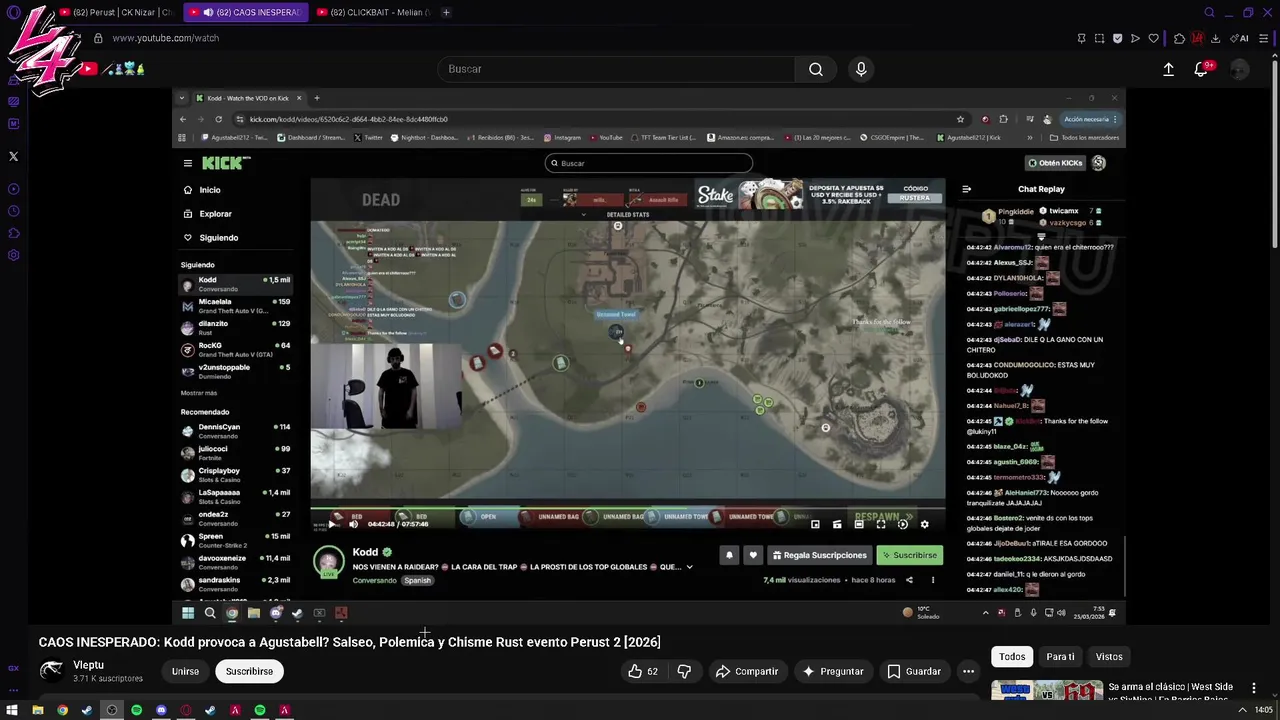This screenshot has width=1280, height=720.
Task: Open Discord from taskbar
Action: (161, 710)
